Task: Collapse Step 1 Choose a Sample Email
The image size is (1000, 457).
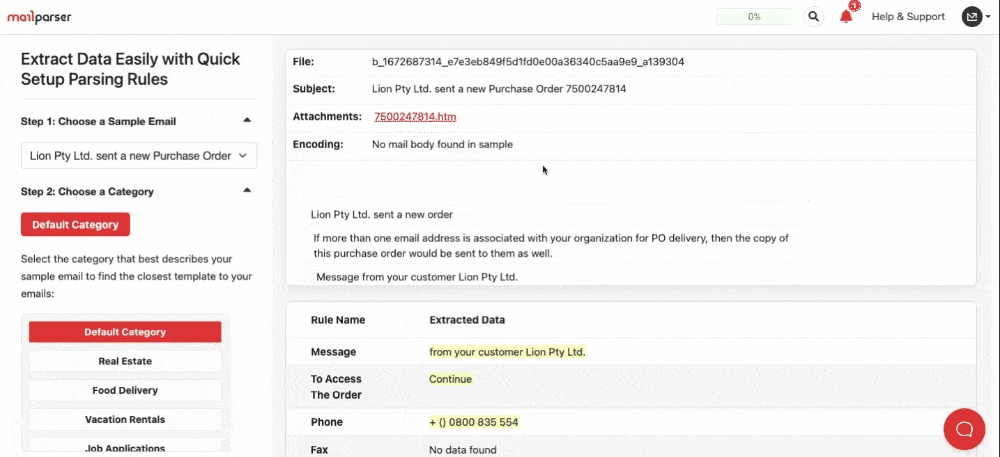Action: [x=247, y=121]
